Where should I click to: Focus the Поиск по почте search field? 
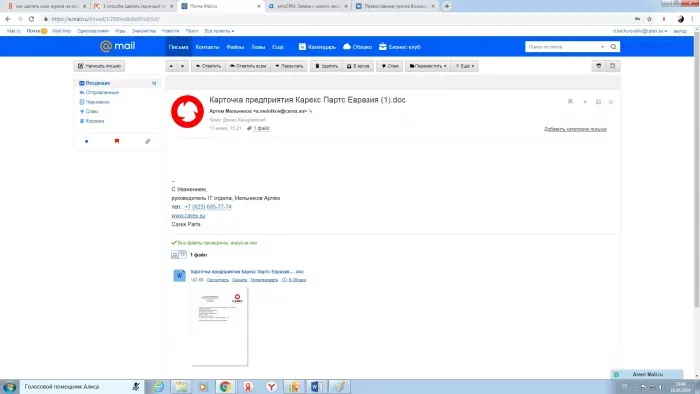pyautogui.click(x=563, y=47)
